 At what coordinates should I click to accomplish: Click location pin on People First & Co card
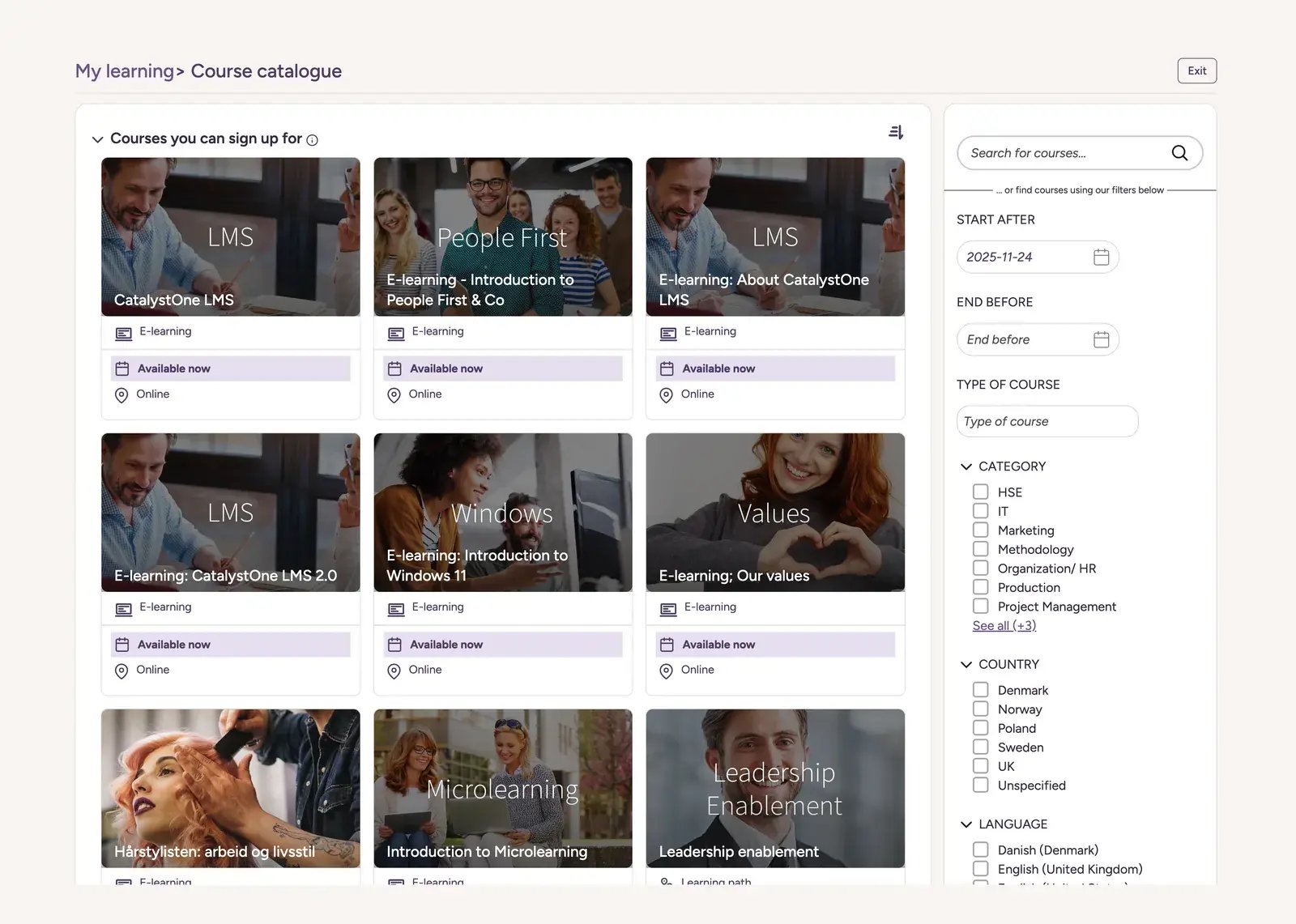(x=394, y=395)
